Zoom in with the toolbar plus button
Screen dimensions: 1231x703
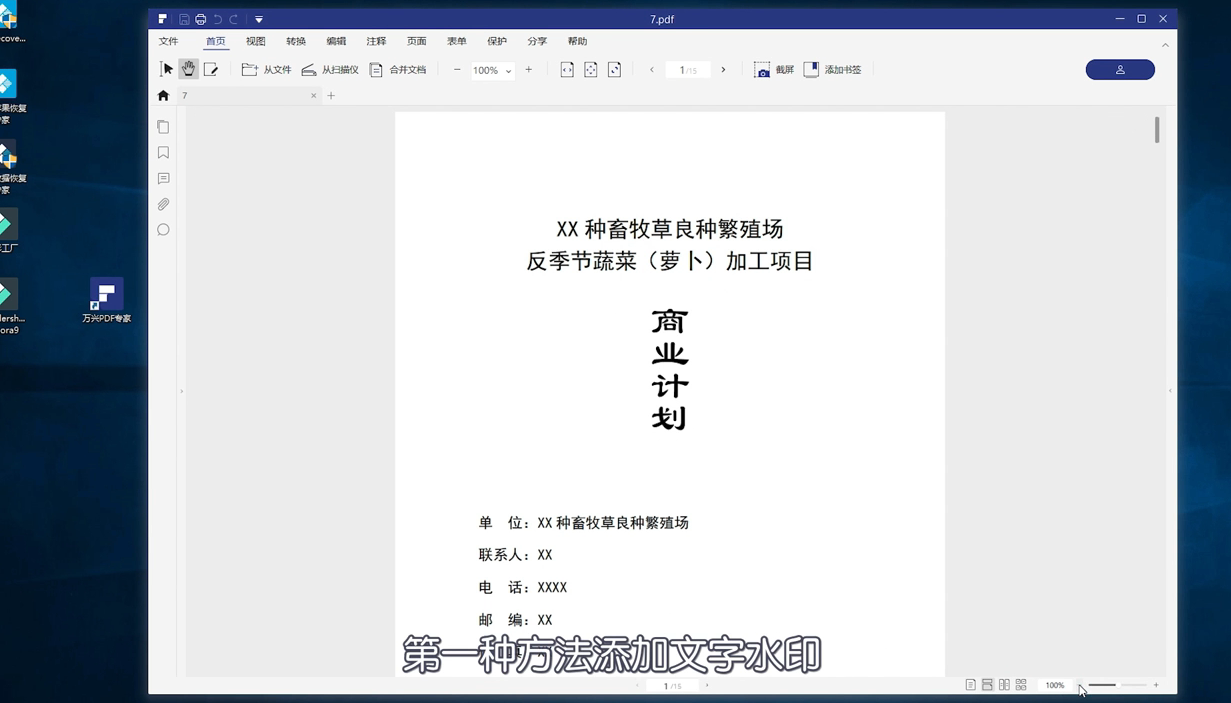(529, 70)
